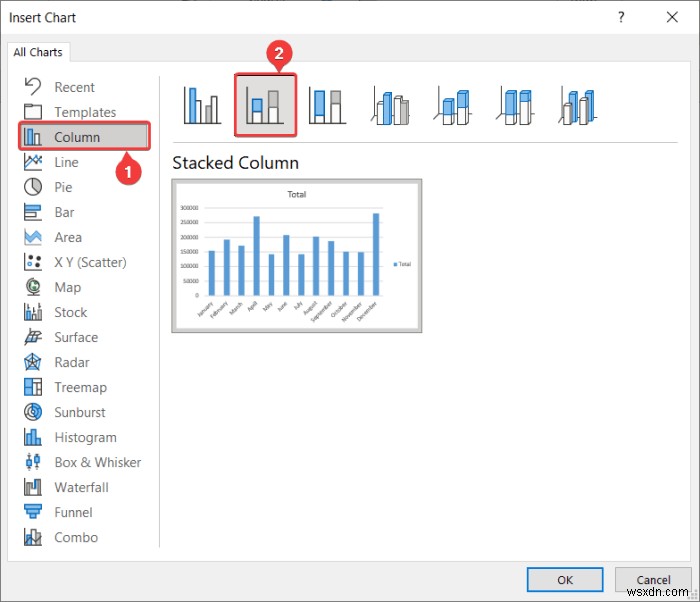Screen dimensions: 700x602
Task: Choose the Stacked Column preview thumbnail
Action: [297, 256]
